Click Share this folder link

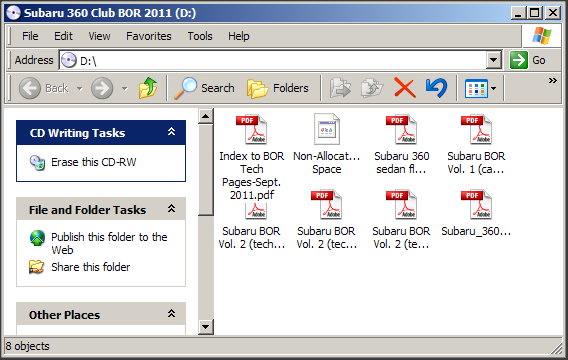pyautogui.click(x=91, y=267)
